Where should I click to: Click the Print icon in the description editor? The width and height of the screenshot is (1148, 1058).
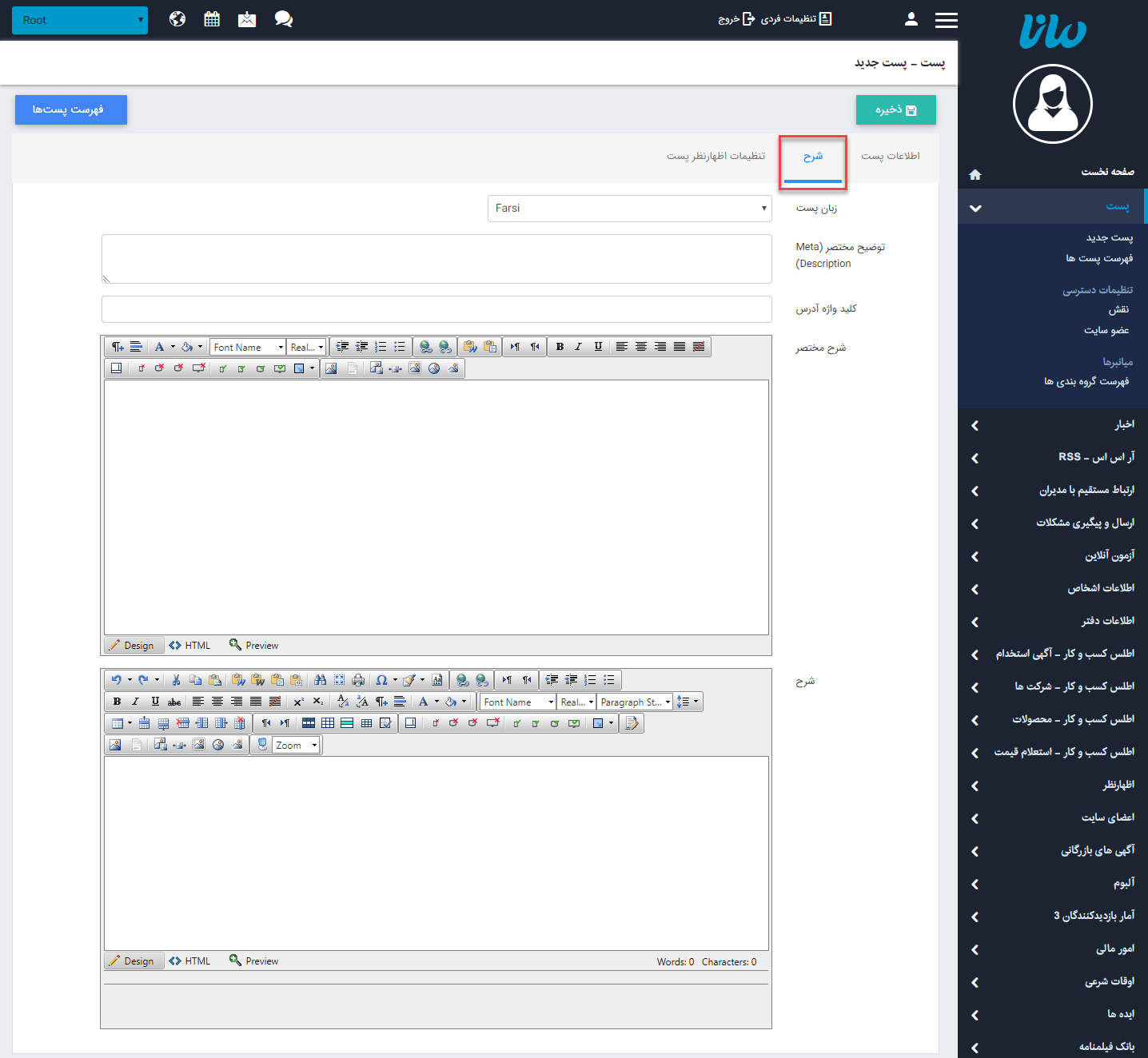pyautogui.click(x=358, y=680)
